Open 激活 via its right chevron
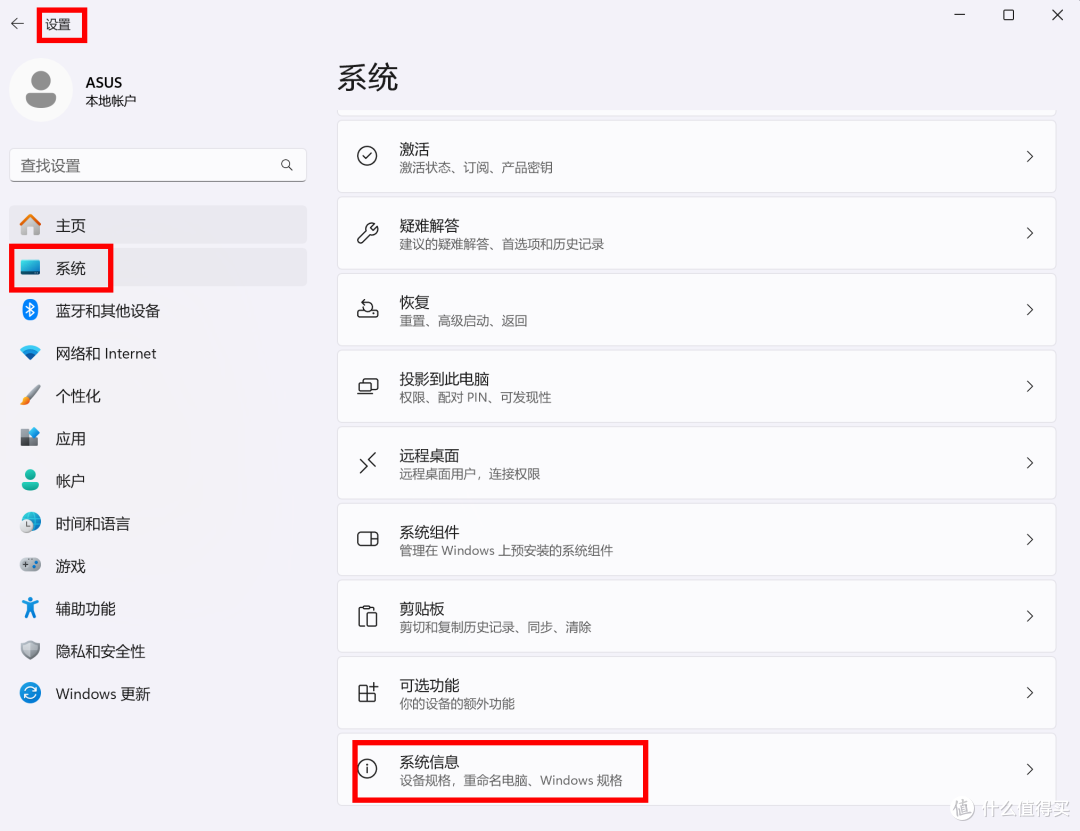The width and height of the screenshot is (1080, 831). pos(1030,156)
